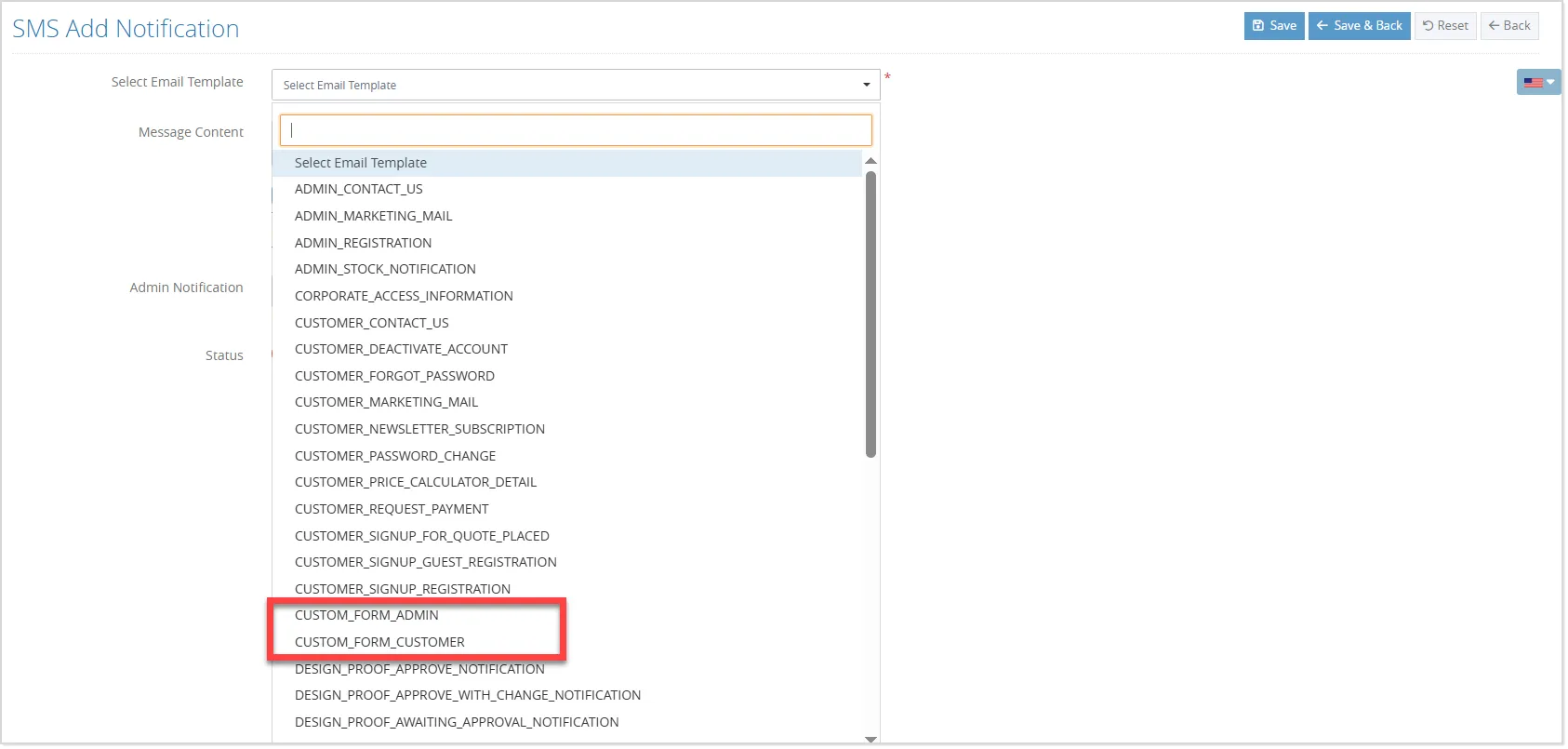Select ADMIN_CONTACT_US template
The image size is (1568, 749).
(x=567, y=189)
